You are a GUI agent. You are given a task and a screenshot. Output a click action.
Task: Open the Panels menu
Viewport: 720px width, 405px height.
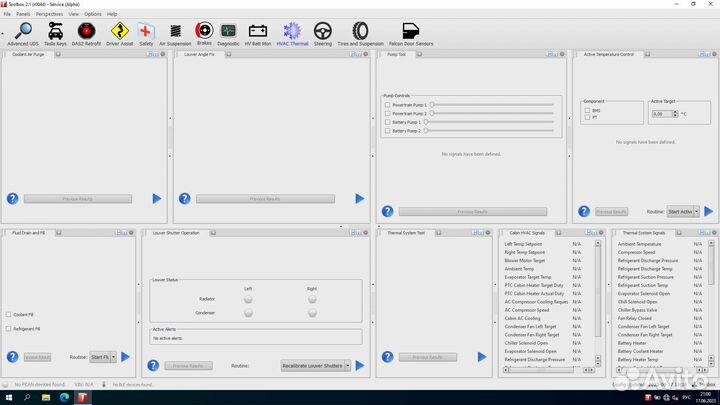click(23, 14)
